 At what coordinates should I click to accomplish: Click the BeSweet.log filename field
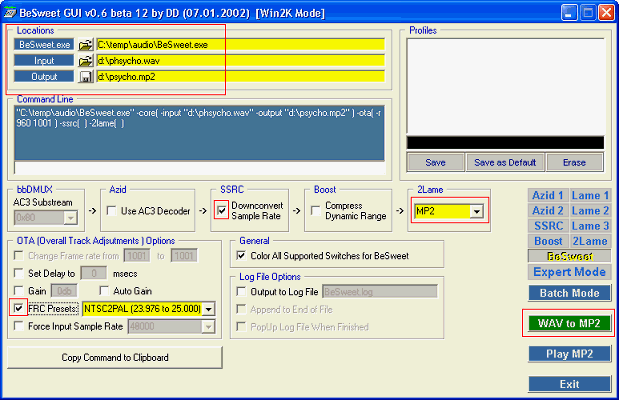(380, 292)
